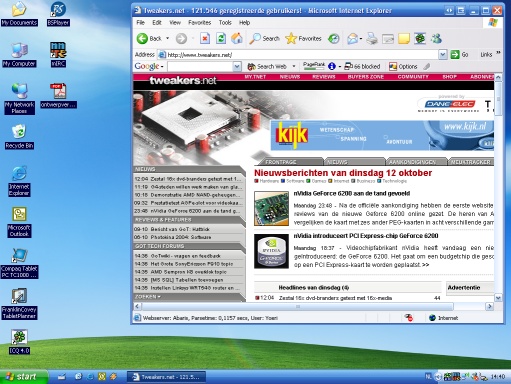
Task: Click the 66 blocked popup blocker button
Action: [x=362, y=66]
